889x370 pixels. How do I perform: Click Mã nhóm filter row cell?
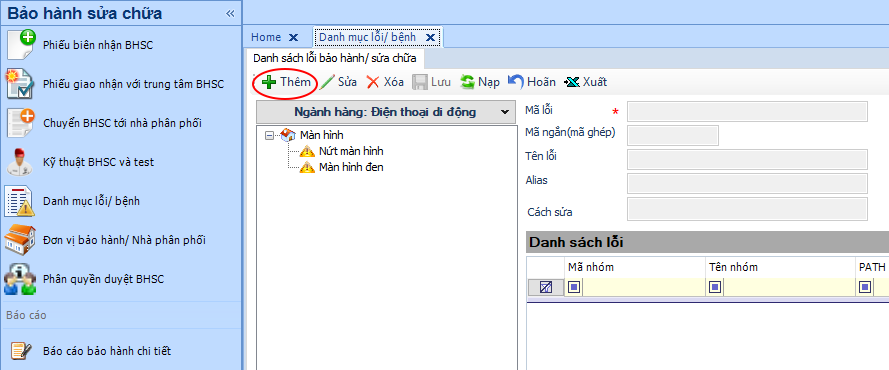tap(644, 287)
